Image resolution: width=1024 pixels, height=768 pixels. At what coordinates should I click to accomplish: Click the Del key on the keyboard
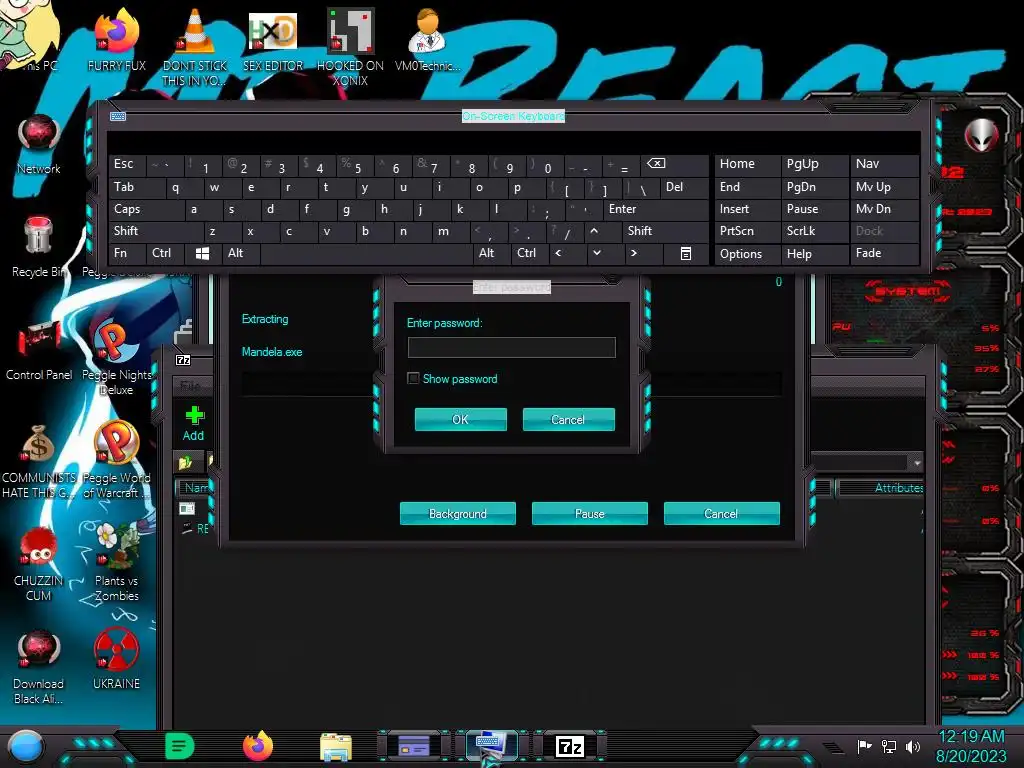coord(684,187)
